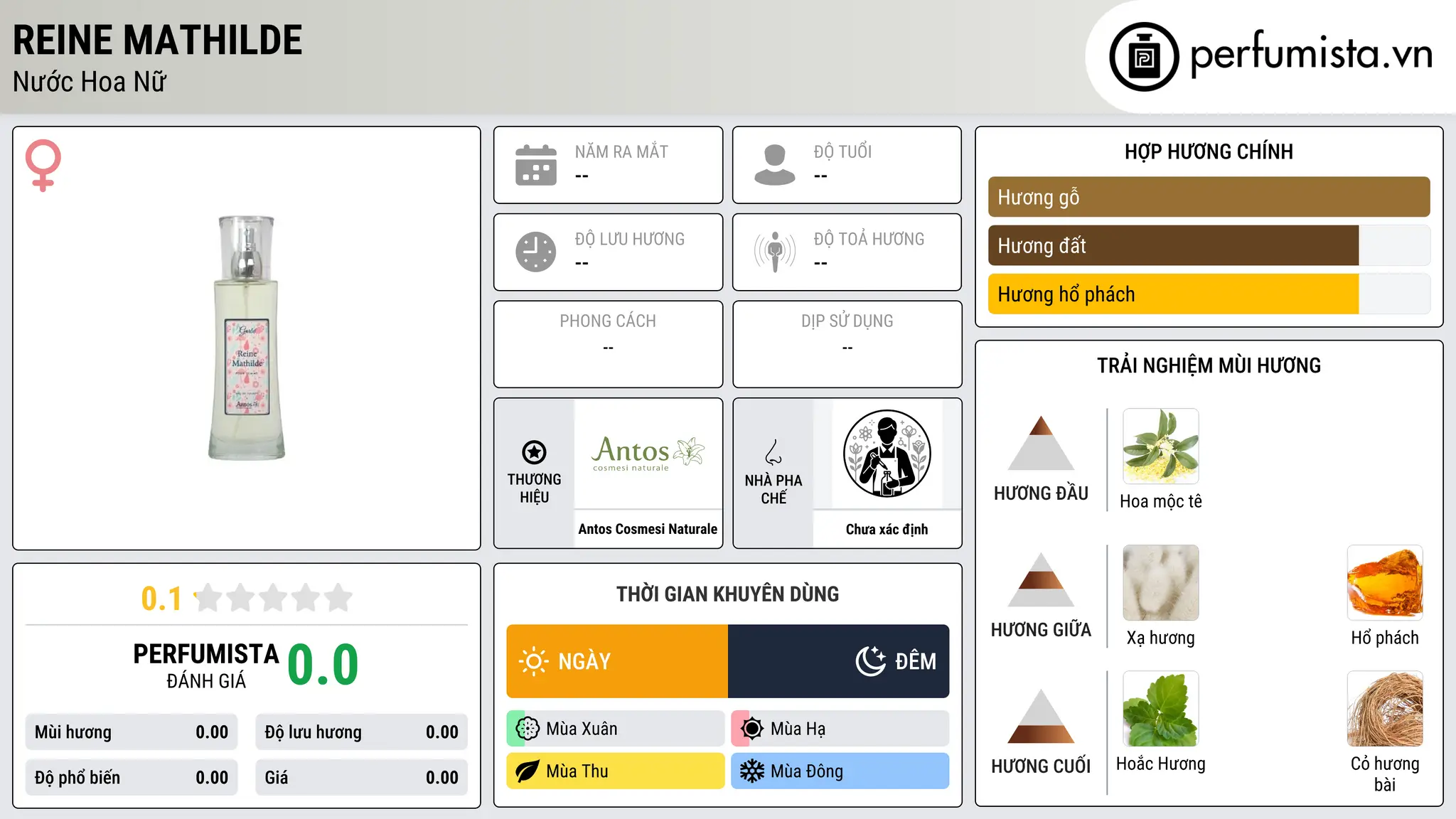Viewport: 1456px width, 819px height.
Task: Open the Xạ hương note image
Action: click(1161, 583)
